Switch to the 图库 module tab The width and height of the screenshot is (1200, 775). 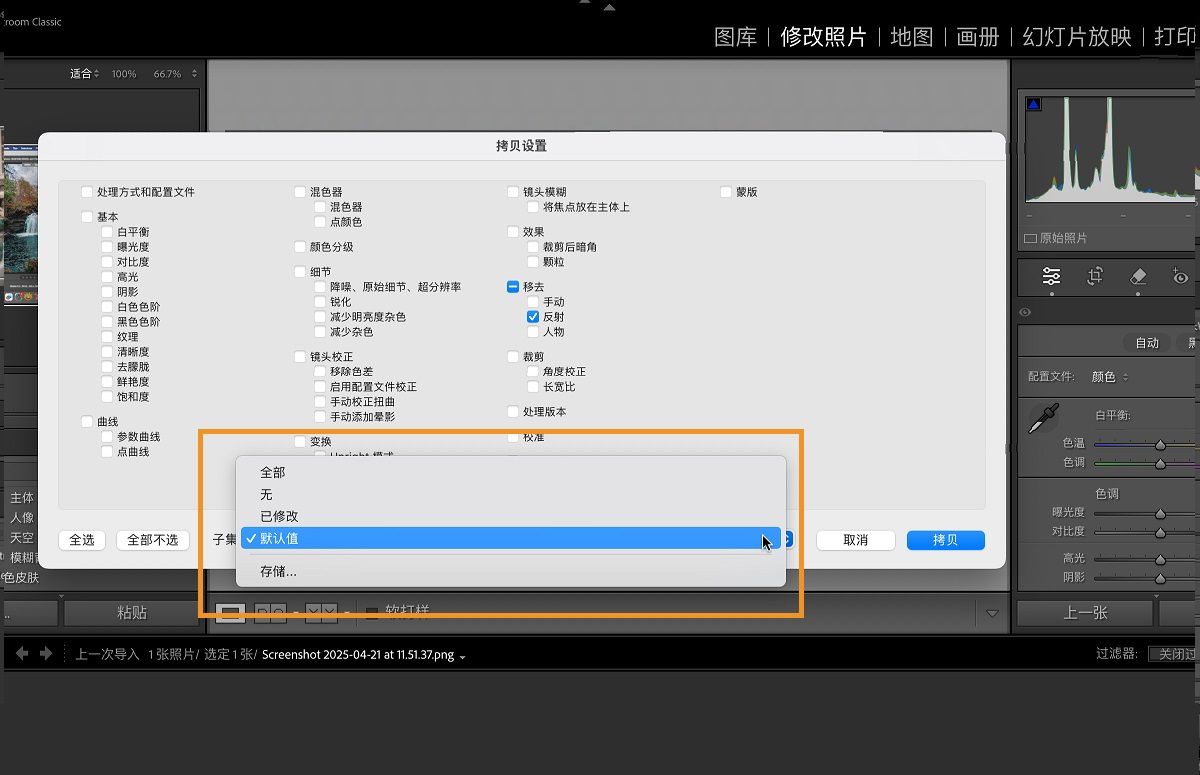click(735, 37)
